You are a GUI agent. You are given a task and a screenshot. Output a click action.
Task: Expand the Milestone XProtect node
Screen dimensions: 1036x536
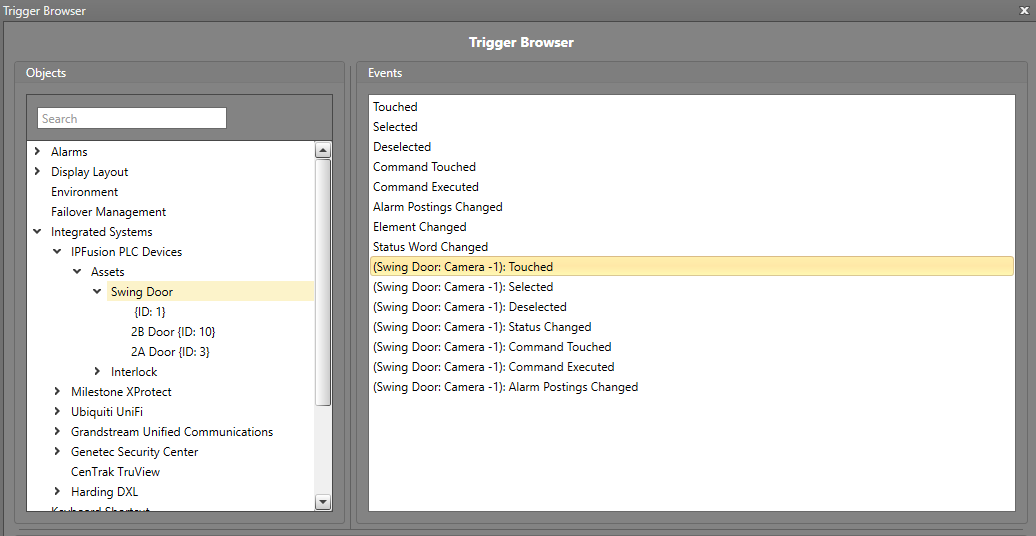pyautogui.click(x=57, y=392)
